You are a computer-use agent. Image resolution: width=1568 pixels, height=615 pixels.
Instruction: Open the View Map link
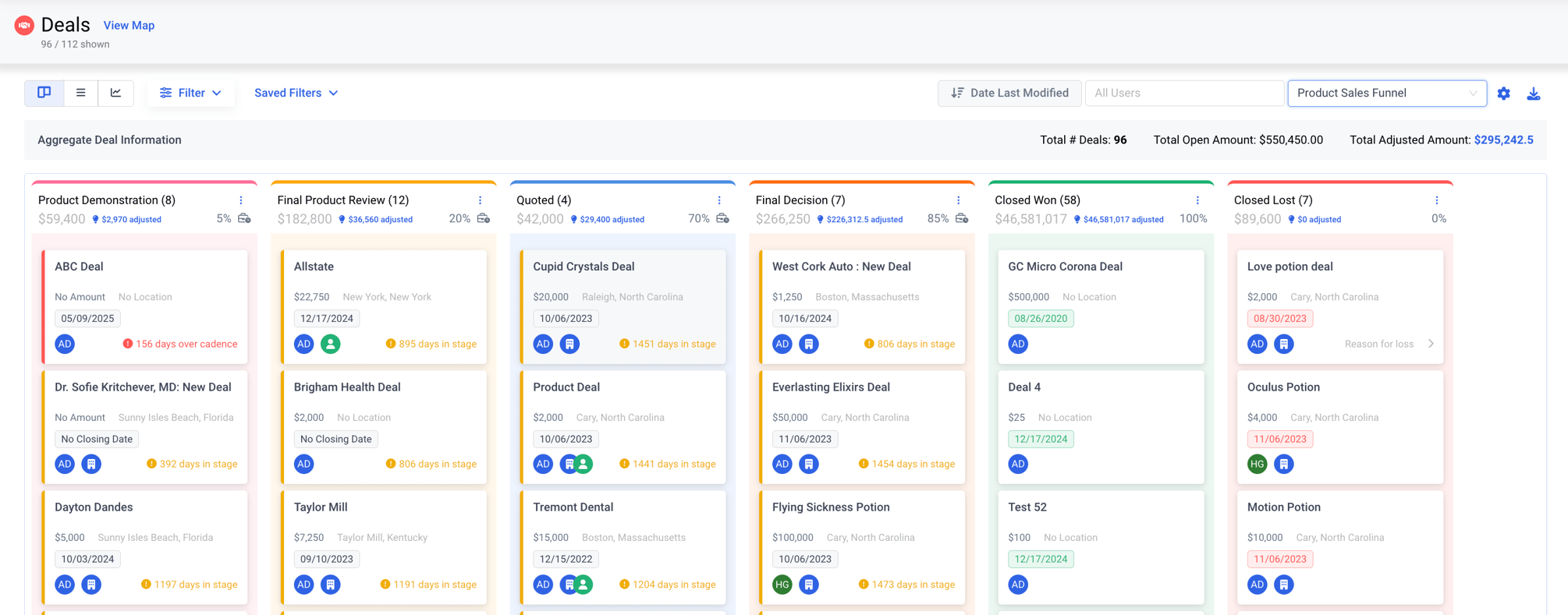point(129,25)
